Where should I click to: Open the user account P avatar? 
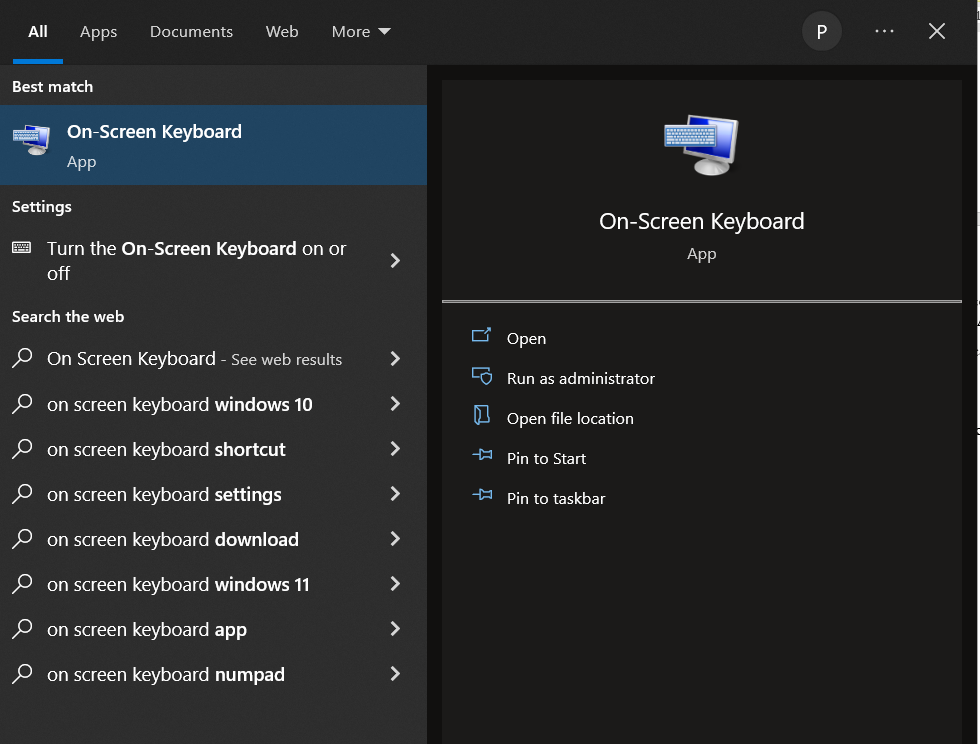(821, 31)
